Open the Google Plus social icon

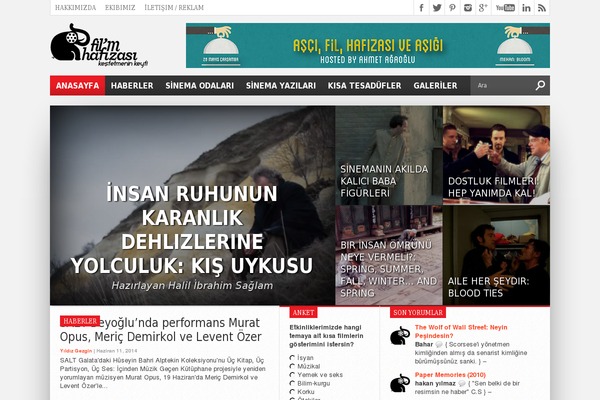483,8
